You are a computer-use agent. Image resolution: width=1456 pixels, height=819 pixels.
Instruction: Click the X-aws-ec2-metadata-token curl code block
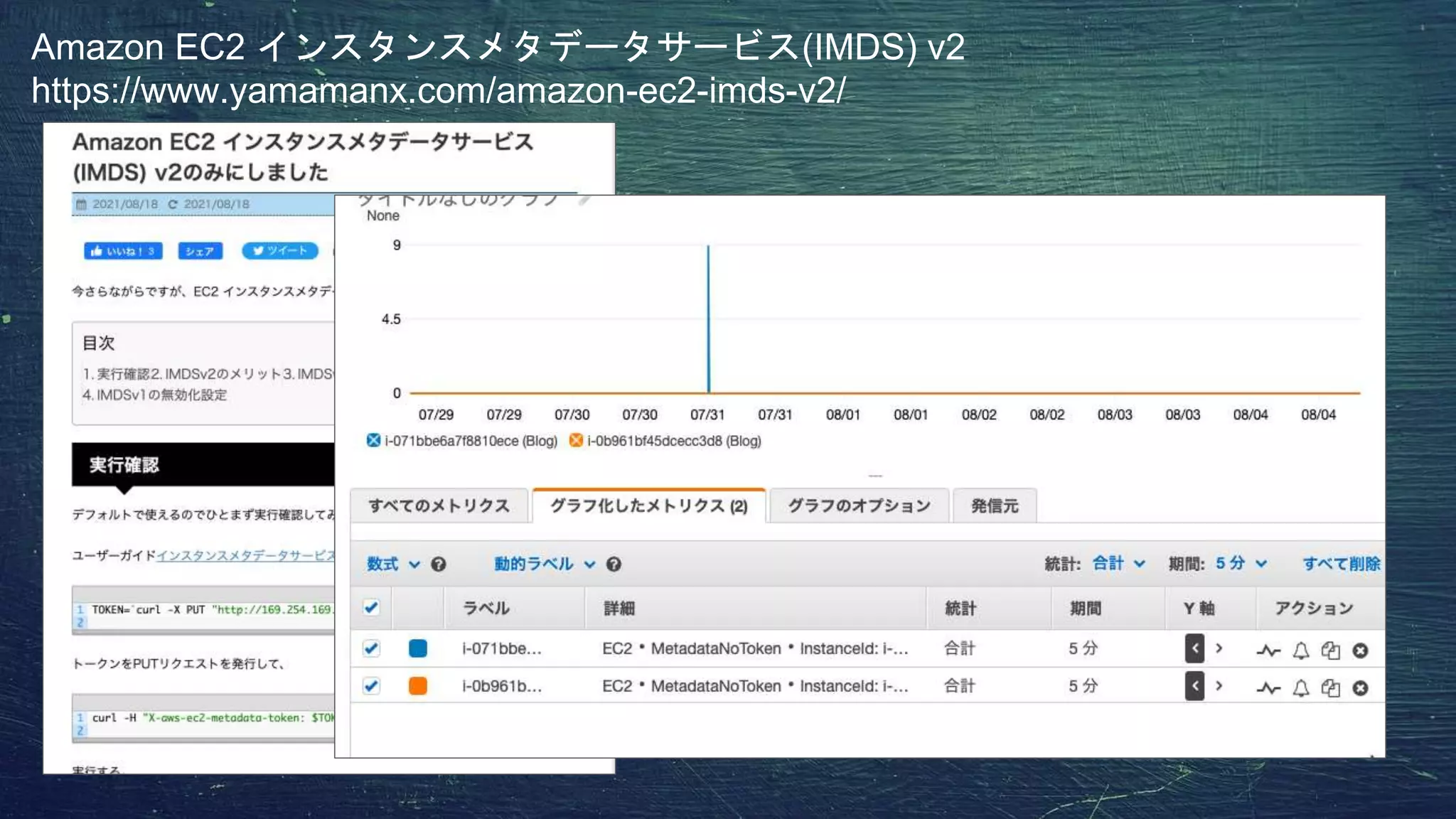pos(203,719)
